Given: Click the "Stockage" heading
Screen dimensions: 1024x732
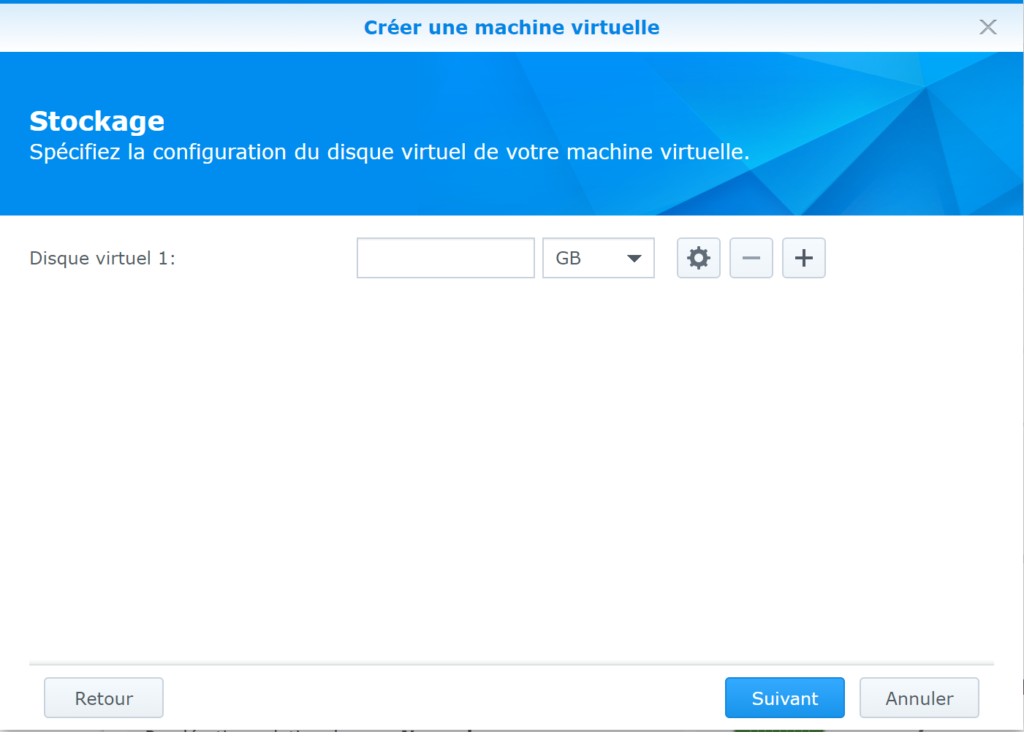Looking at the screenshot, I should click(97, 122).
